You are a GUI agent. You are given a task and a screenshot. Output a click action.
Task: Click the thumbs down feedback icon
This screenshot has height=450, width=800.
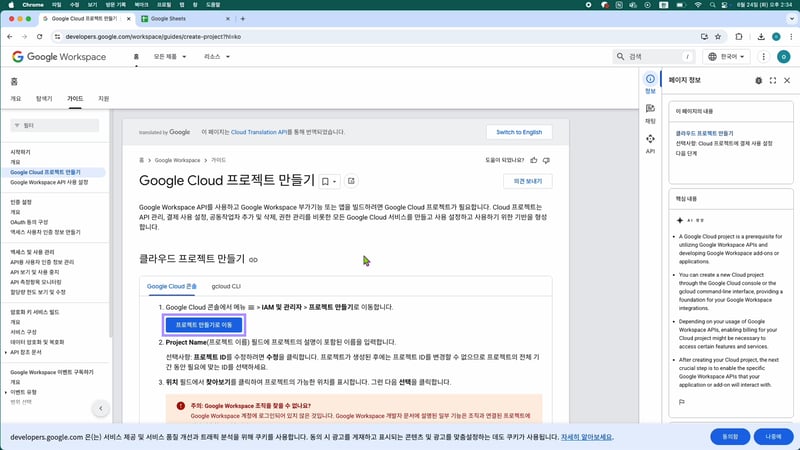546,160
